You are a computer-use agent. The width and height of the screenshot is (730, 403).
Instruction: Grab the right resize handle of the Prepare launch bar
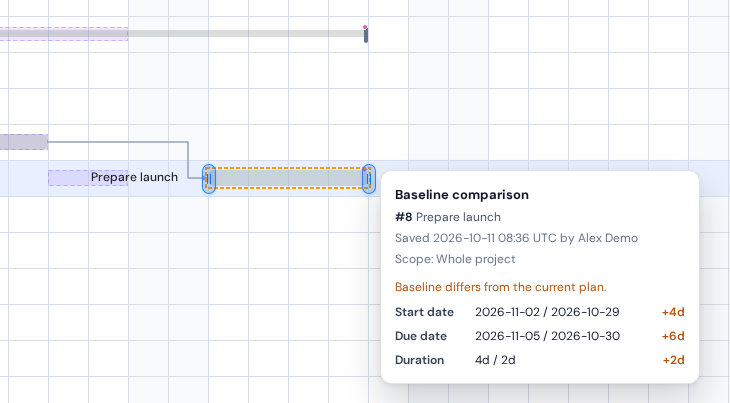369,179
